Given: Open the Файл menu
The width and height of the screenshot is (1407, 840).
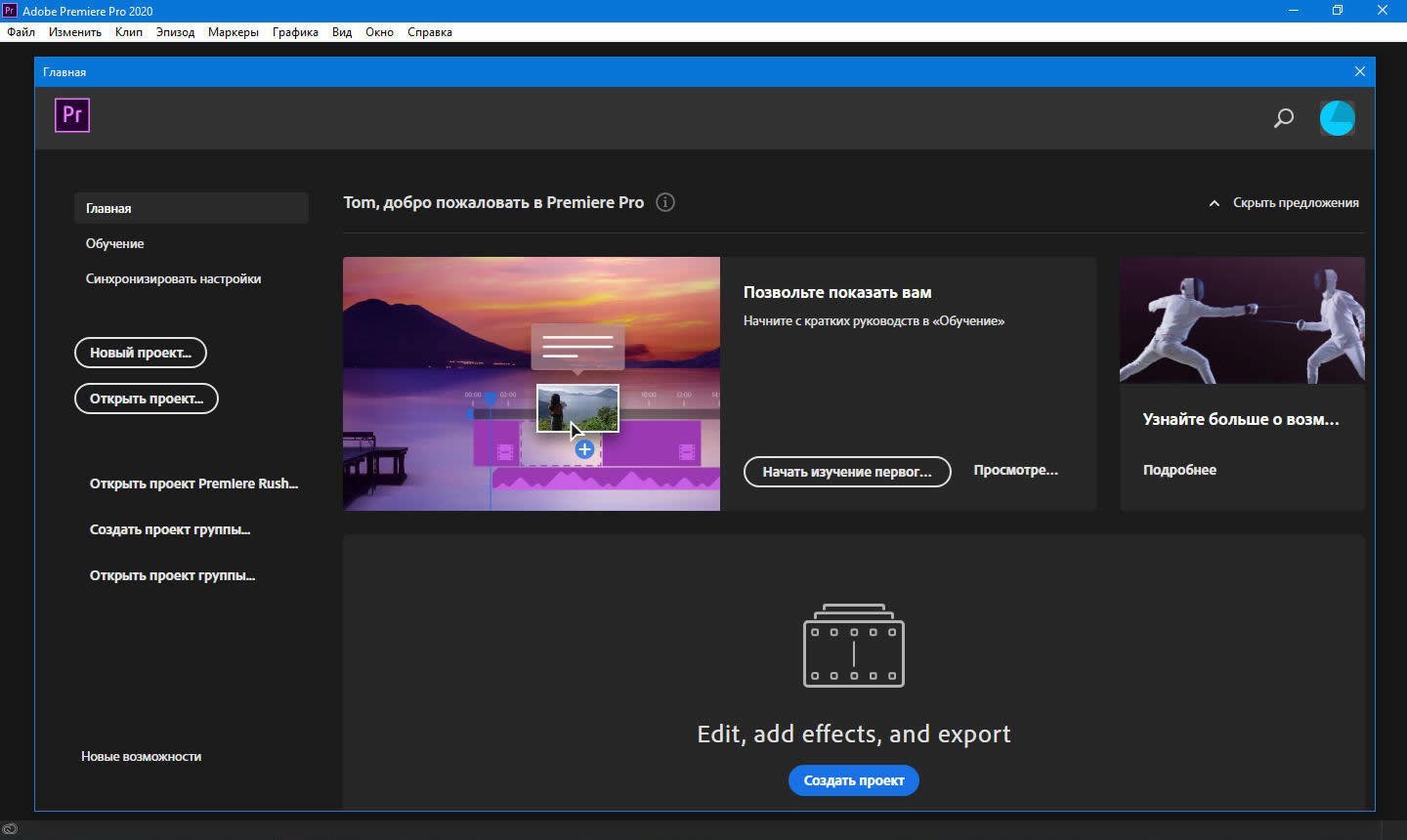Looking at the screenshot, I should pos(21,32).
